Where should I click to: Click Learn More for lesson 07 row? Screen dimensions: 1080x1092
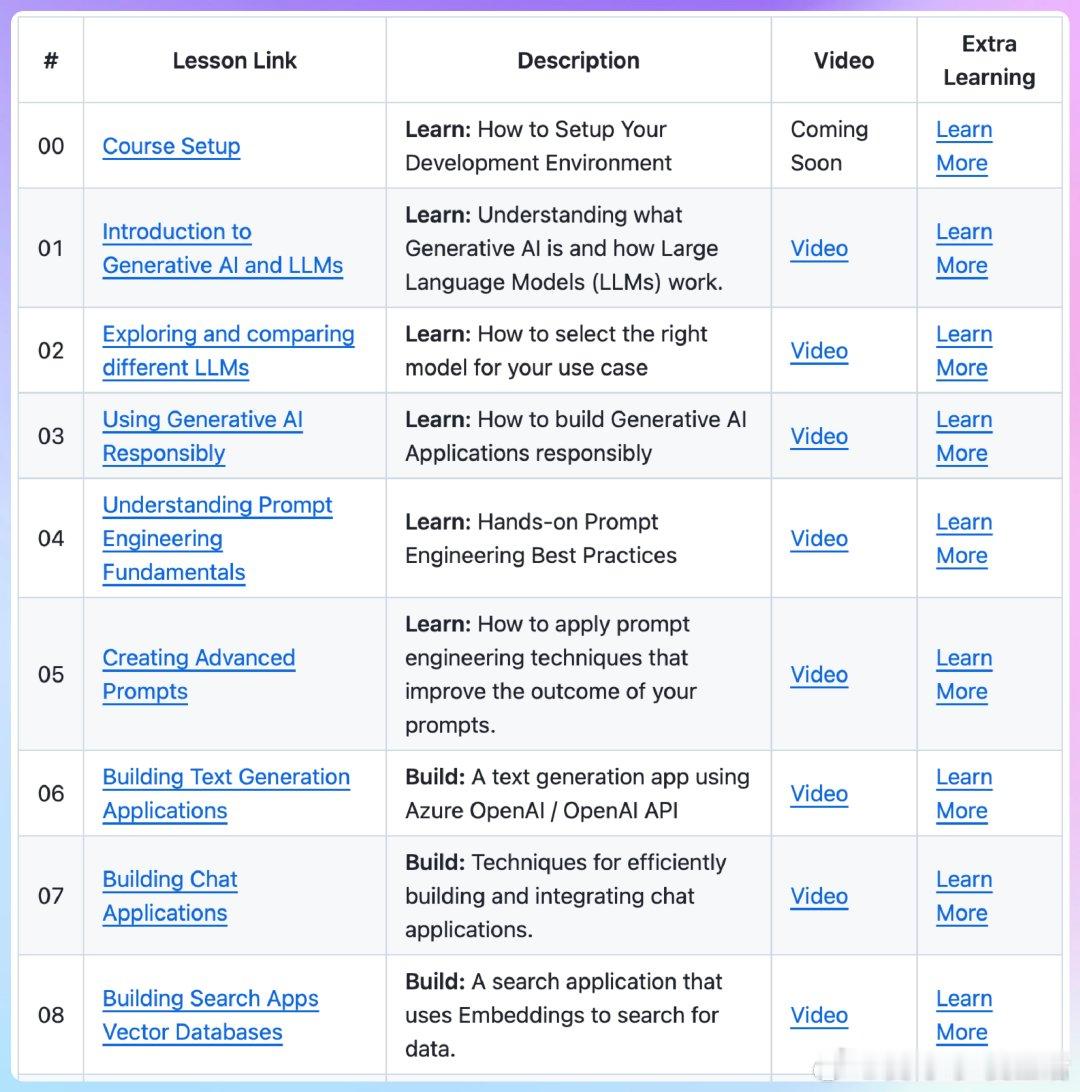[964, 896]
